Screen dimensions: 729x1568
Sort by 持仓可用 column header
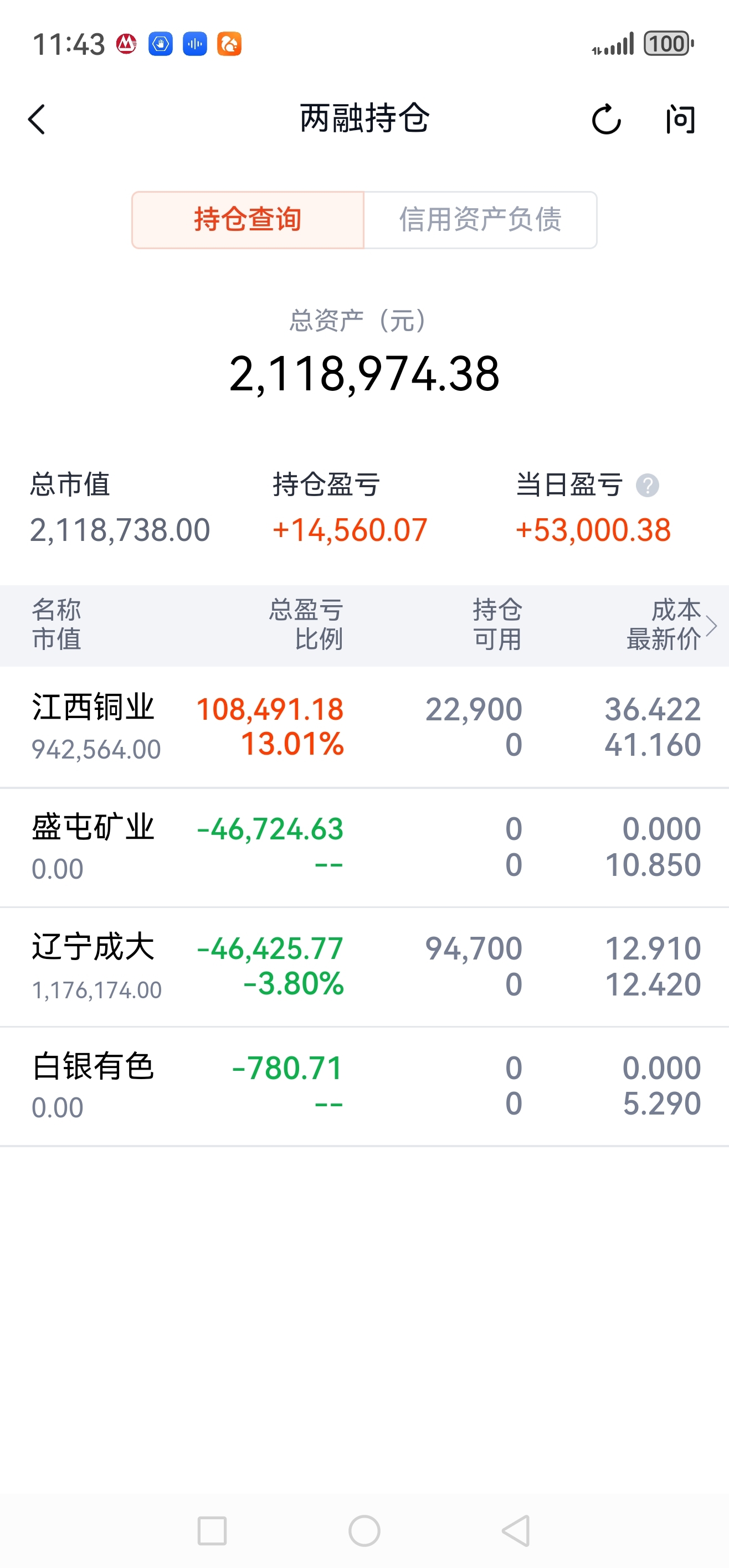point(497,625)
